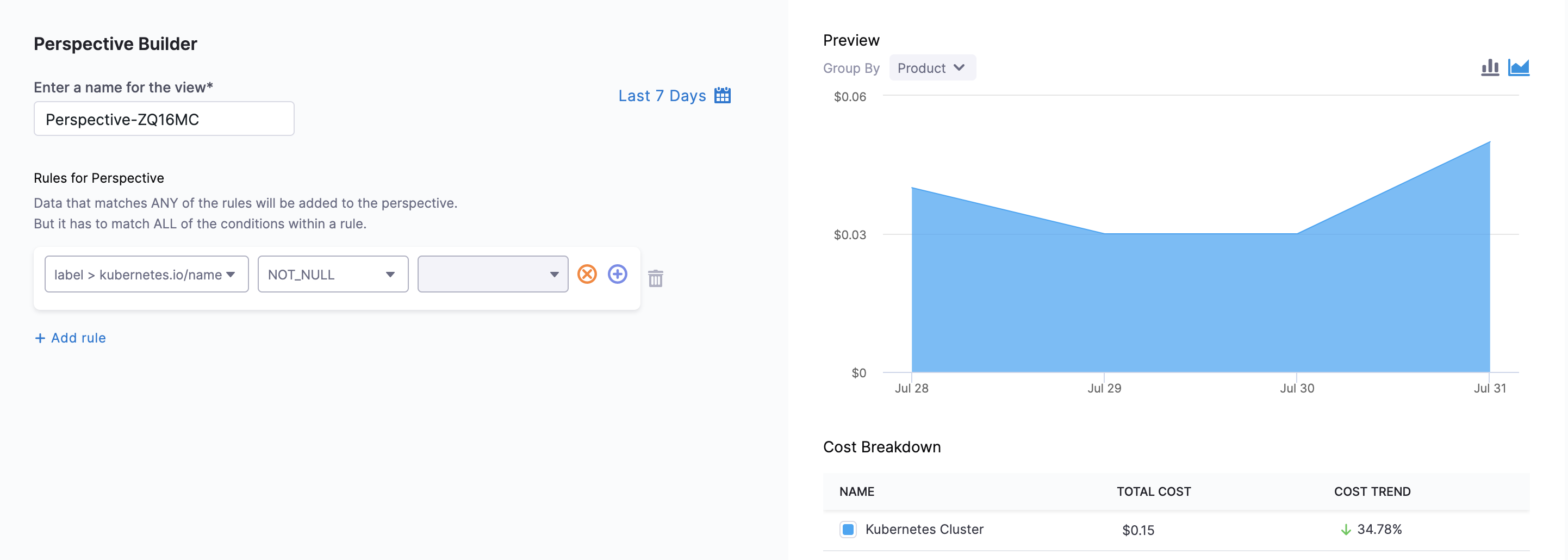
Task: Remove condition with orange X icon
Action: tap(587, 274)
